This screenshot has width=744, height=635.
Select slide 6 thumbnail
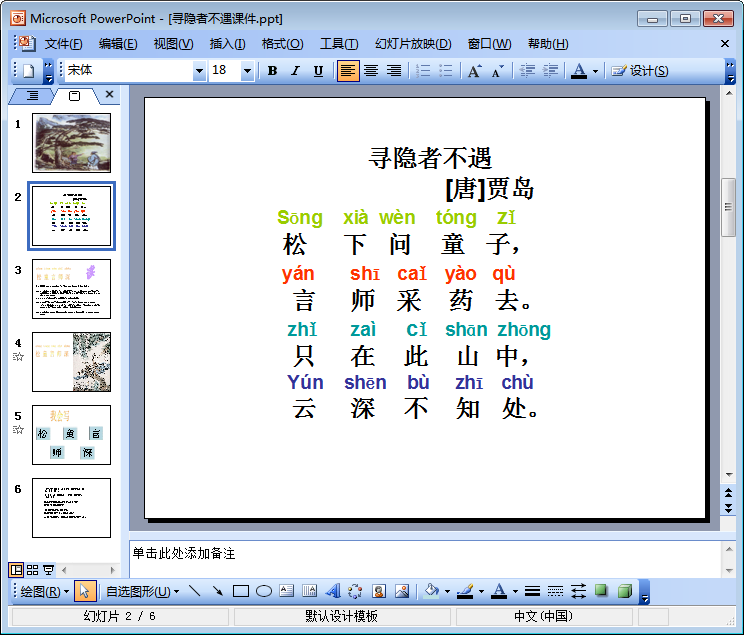click(71, 508)
